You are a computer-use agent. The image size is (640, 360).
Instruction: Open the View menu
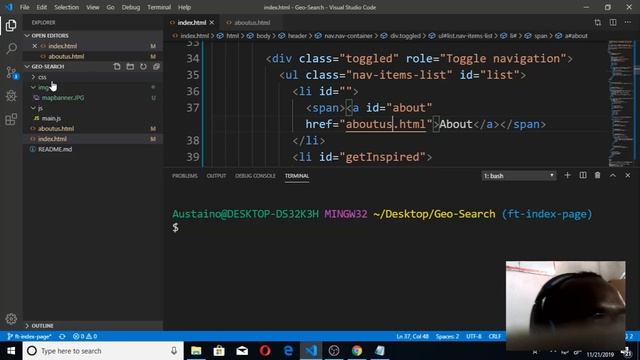coord(93,7)
